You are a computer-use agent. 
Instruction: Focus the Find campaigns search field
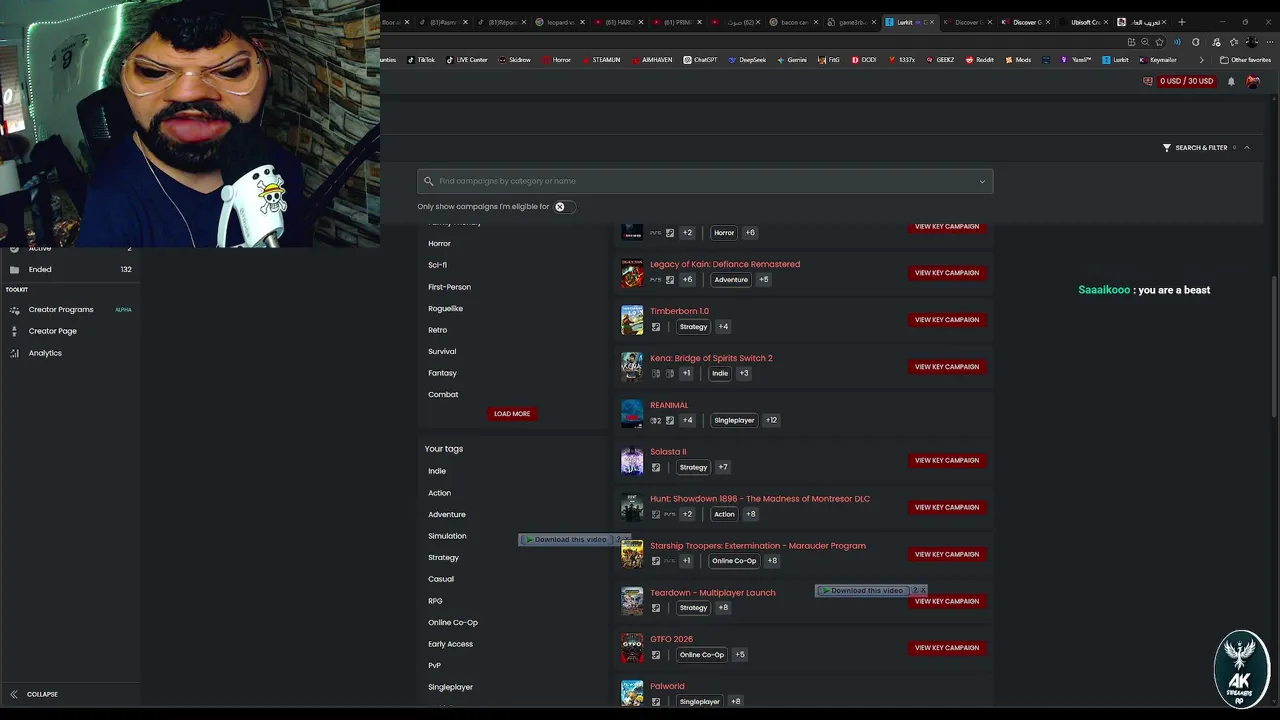[705, 181]
